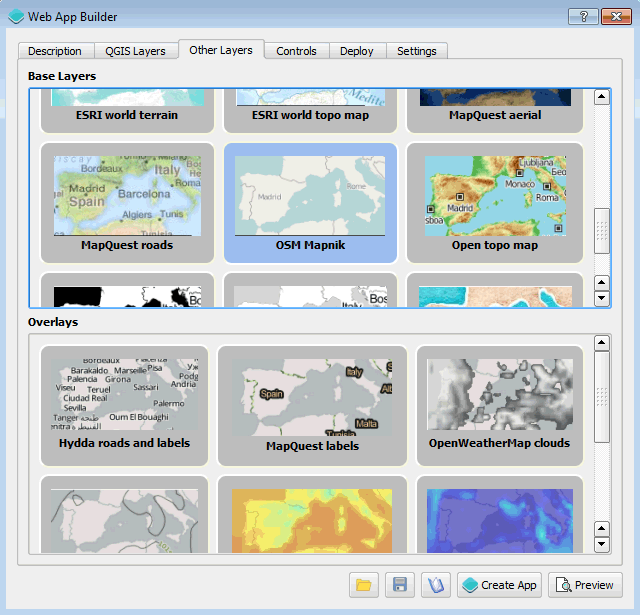Viewport: 640px width, 615px height.
Task: Click the title bar help question mark
Action: click(583, 16)
